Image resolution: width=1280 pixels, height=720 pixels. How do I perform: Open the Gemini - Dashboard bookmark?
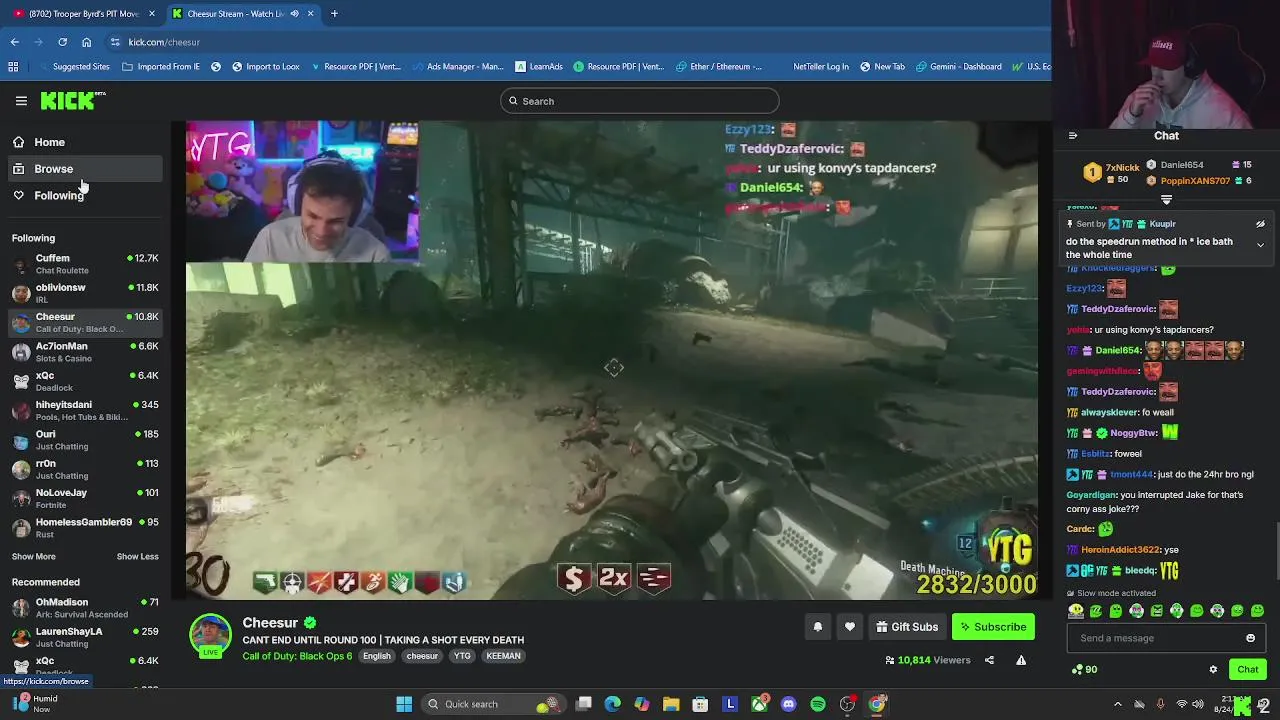click(x=957, y=67)
